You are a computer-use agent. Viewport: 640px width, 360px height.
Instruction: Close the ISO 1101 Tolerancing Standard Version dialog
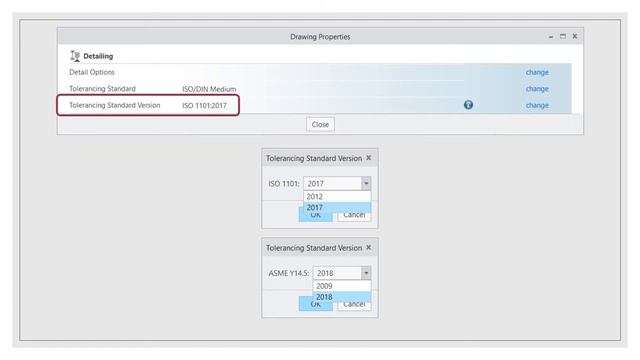pos(369,158)
